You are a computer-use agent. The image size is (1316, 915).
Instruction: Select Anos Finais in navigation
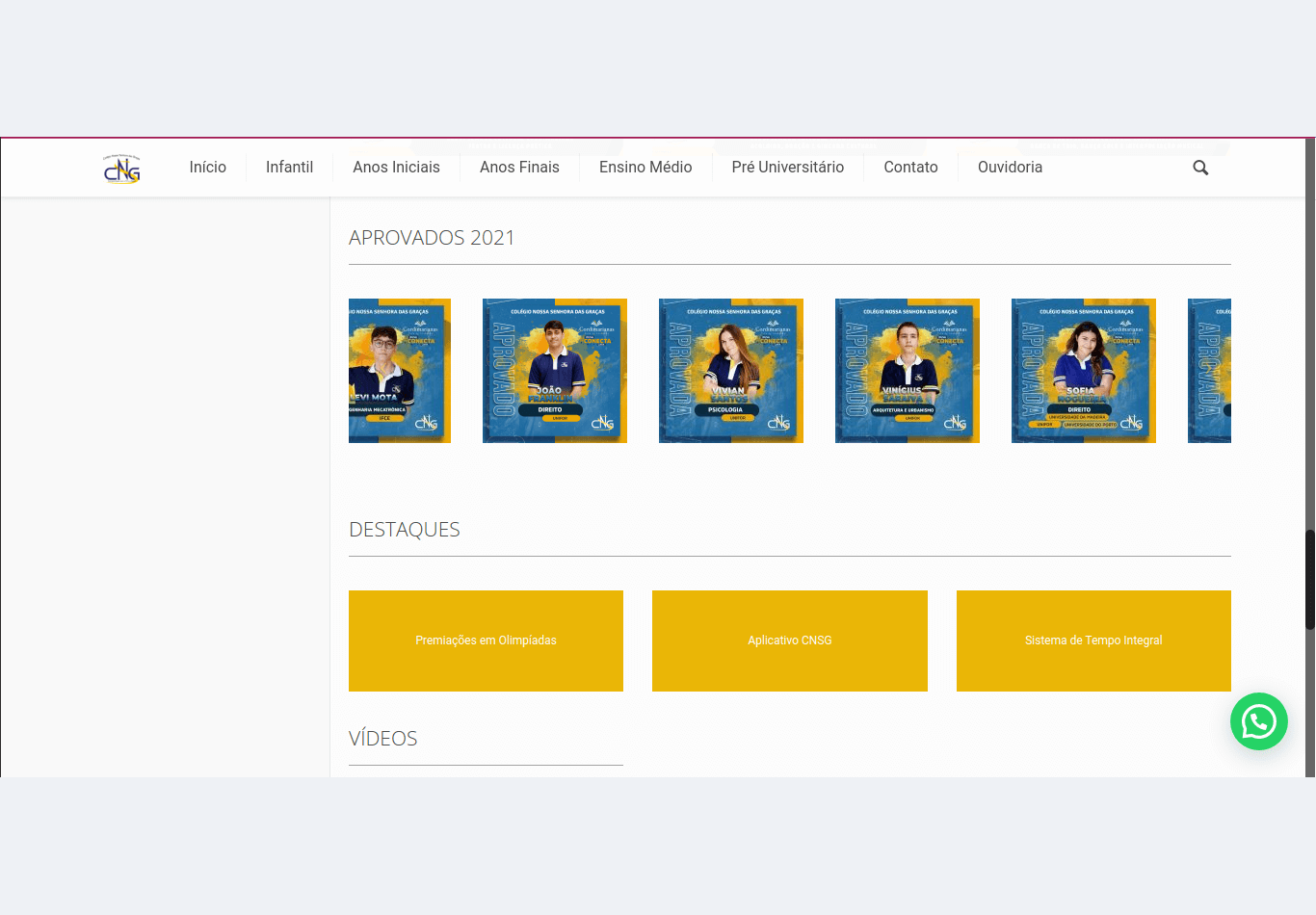click(519, 168)
